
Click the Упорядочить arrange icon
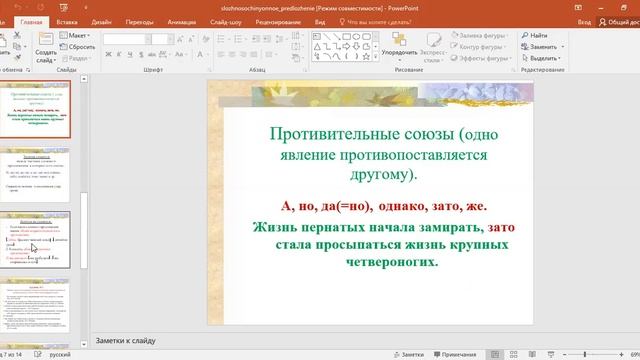click(399, 40)
